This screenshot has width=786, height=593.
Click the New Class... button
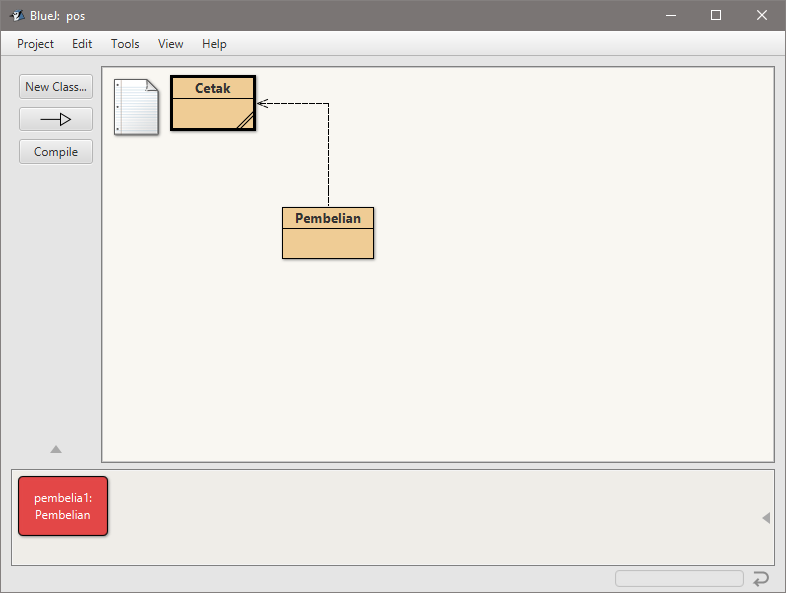pos(56,87)
